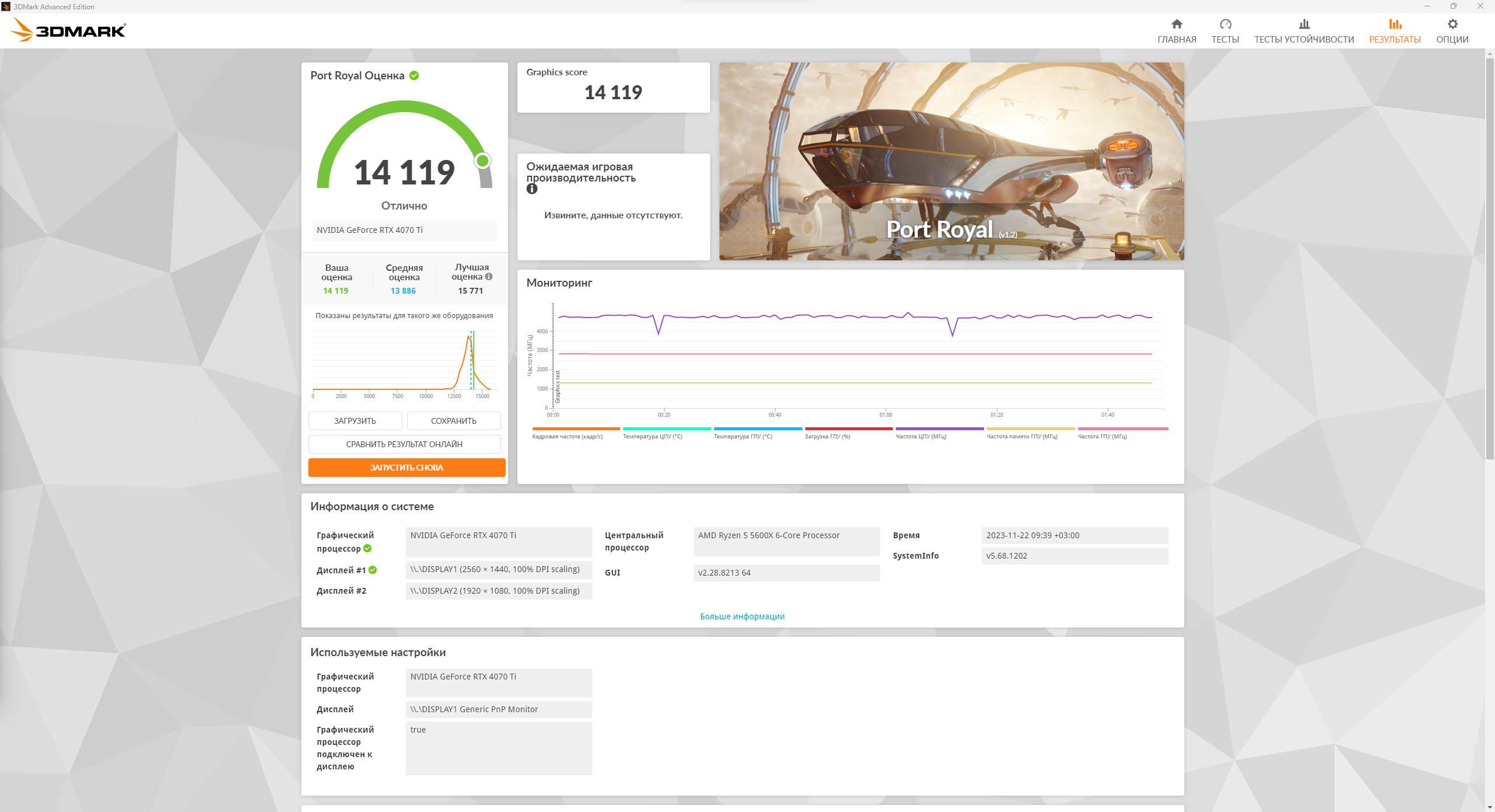Click the Port Royal benchmark thumbnail image
Viewport: 1495px width, 812px height.
pos(951,161)
